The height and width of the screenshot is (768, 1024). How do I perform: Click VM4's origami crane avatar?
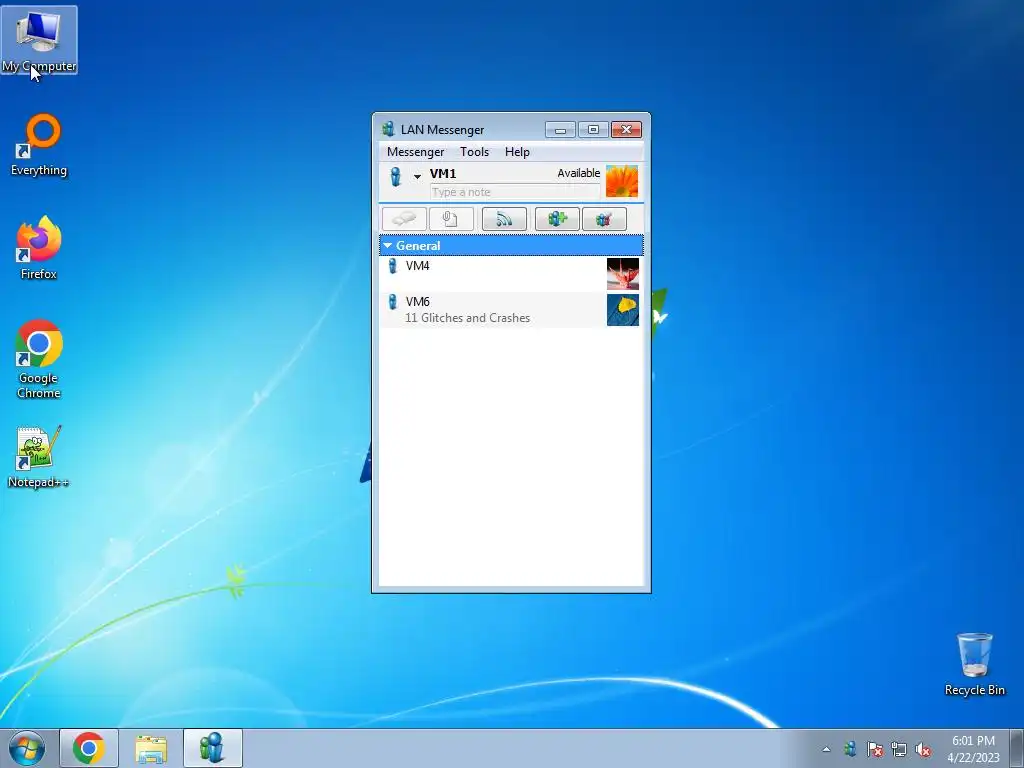623,274
